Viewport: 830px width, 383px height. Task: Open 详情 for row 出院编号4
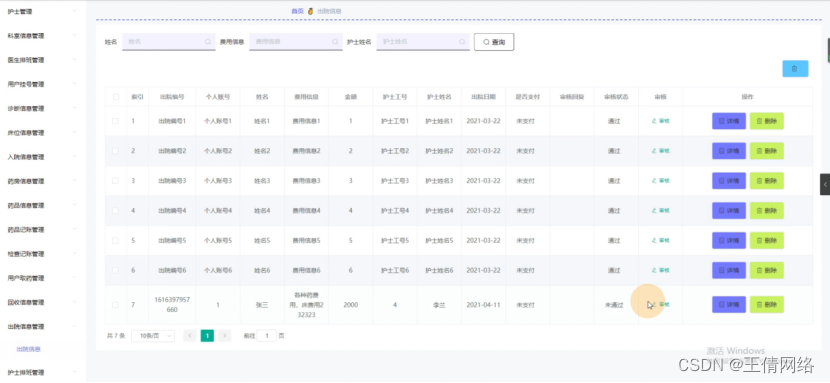(x=729, y=211)
